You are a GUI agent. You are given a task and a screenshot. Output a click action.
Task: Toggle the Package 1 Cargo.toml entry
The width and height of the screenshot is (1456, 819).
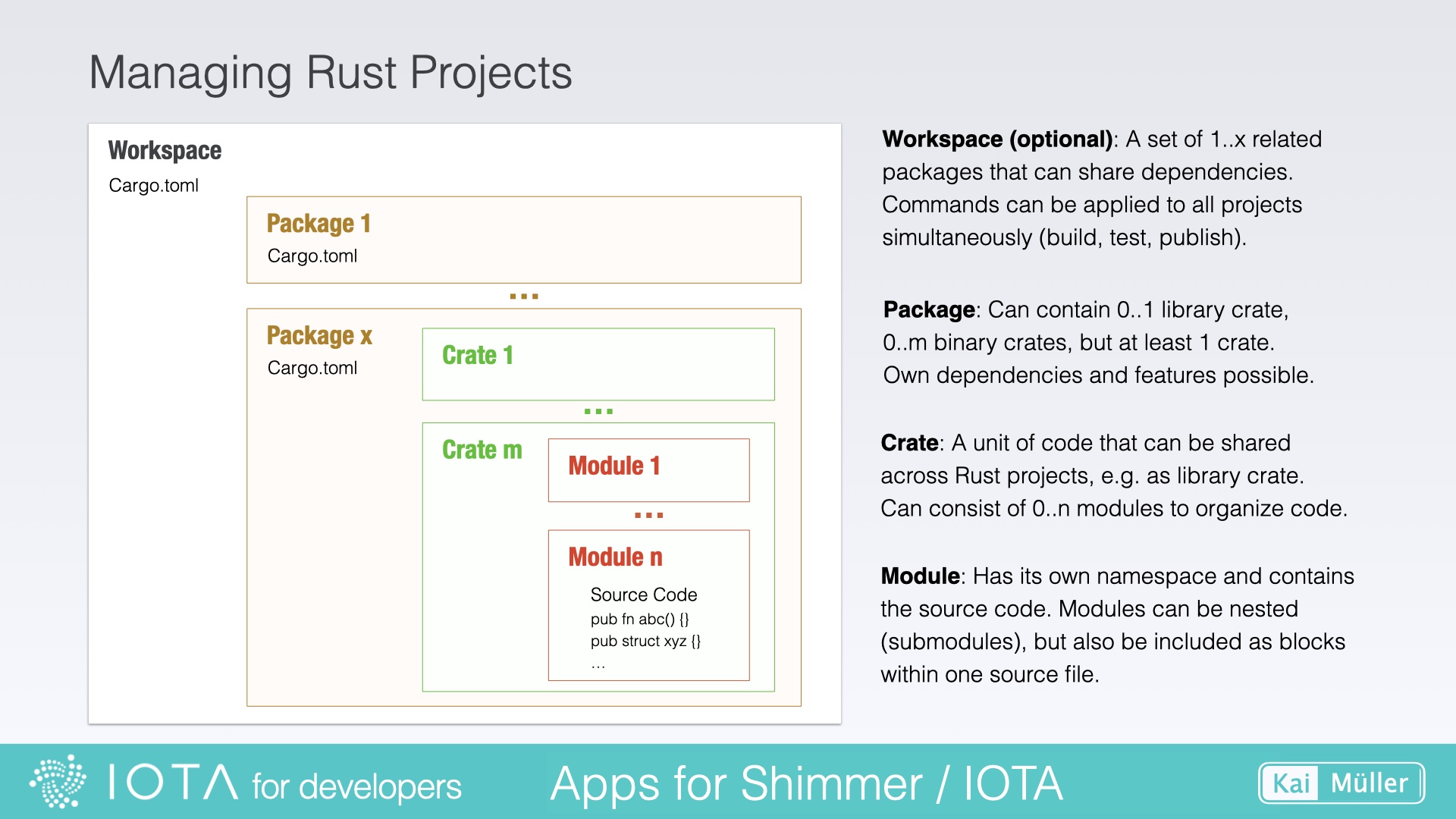(x=312, y=256)
